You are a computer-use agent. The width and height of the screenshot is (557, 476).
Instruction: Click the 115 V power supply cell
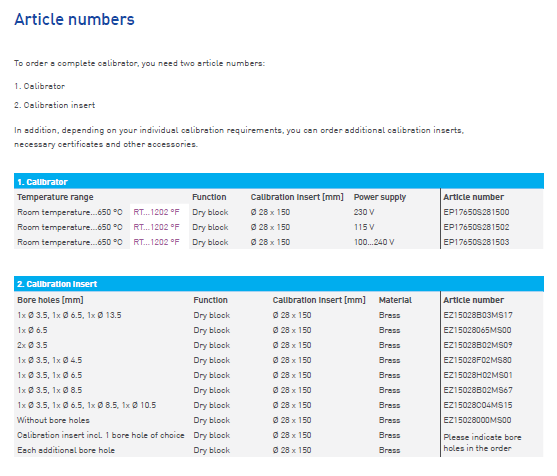(x=364, y=227)
